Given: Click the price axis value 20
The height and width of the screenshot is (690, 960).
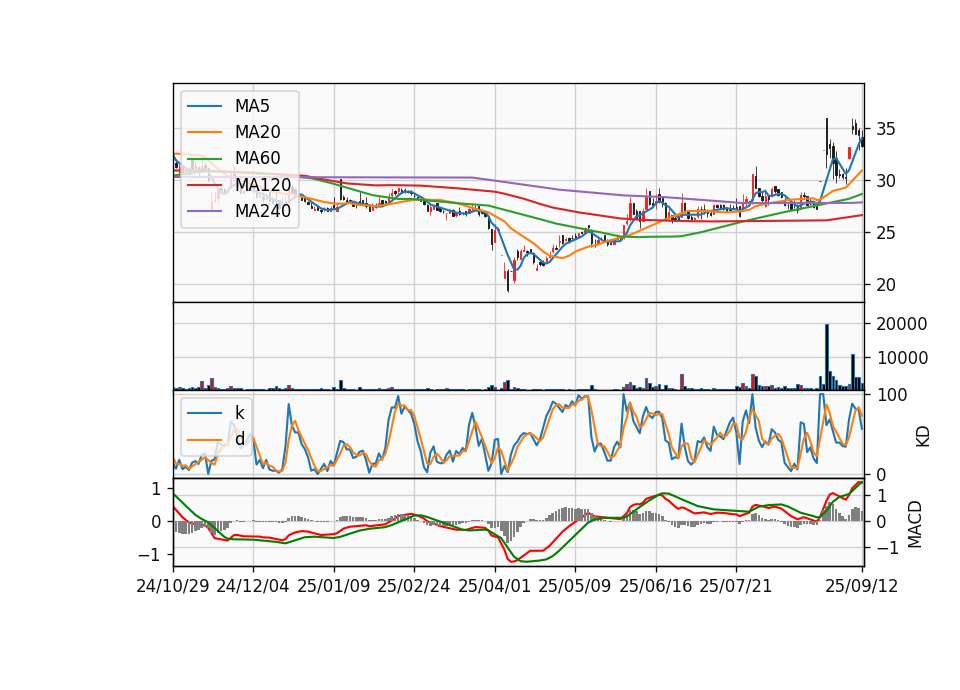Looking at the screenshot, I should pos(886,285).
